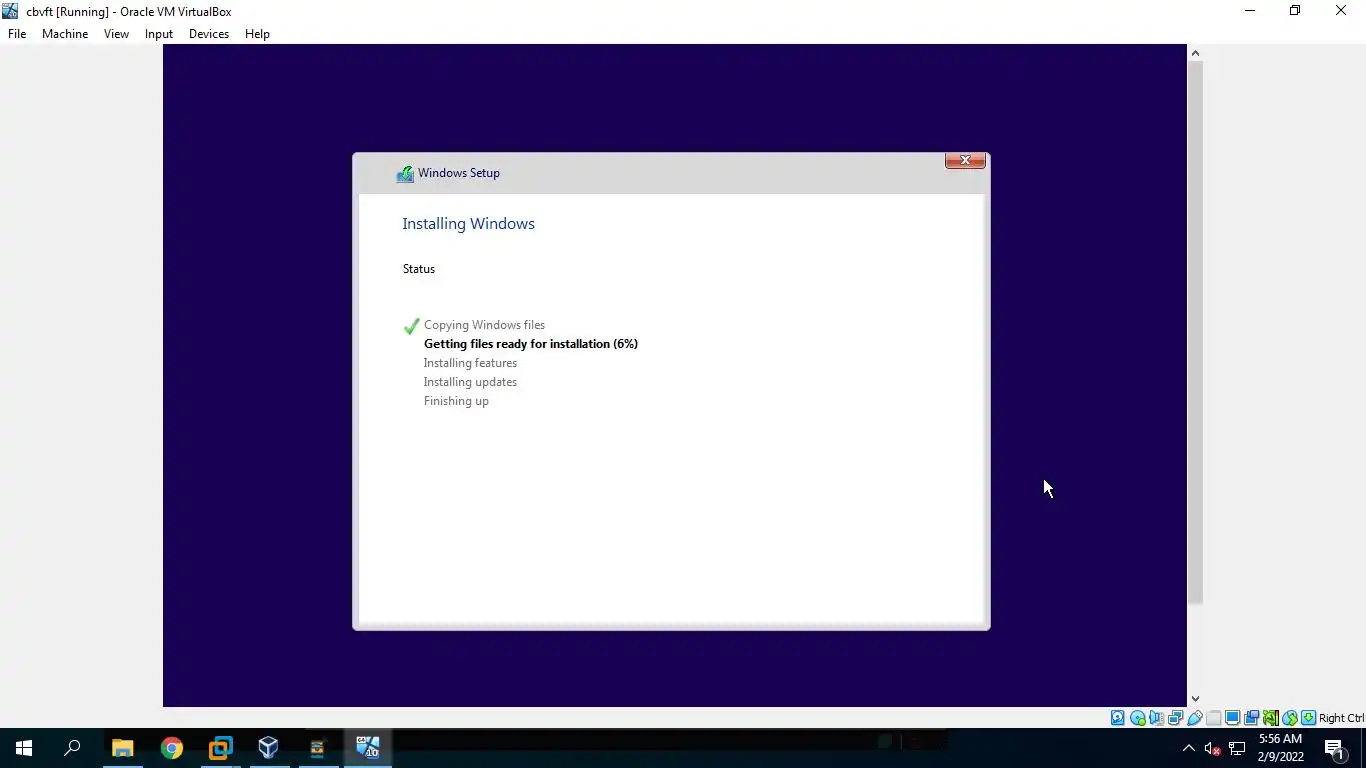Click the audio status icon in VM bar
The height and width of the screenshot is (768, 1366).
[1156, 718]
